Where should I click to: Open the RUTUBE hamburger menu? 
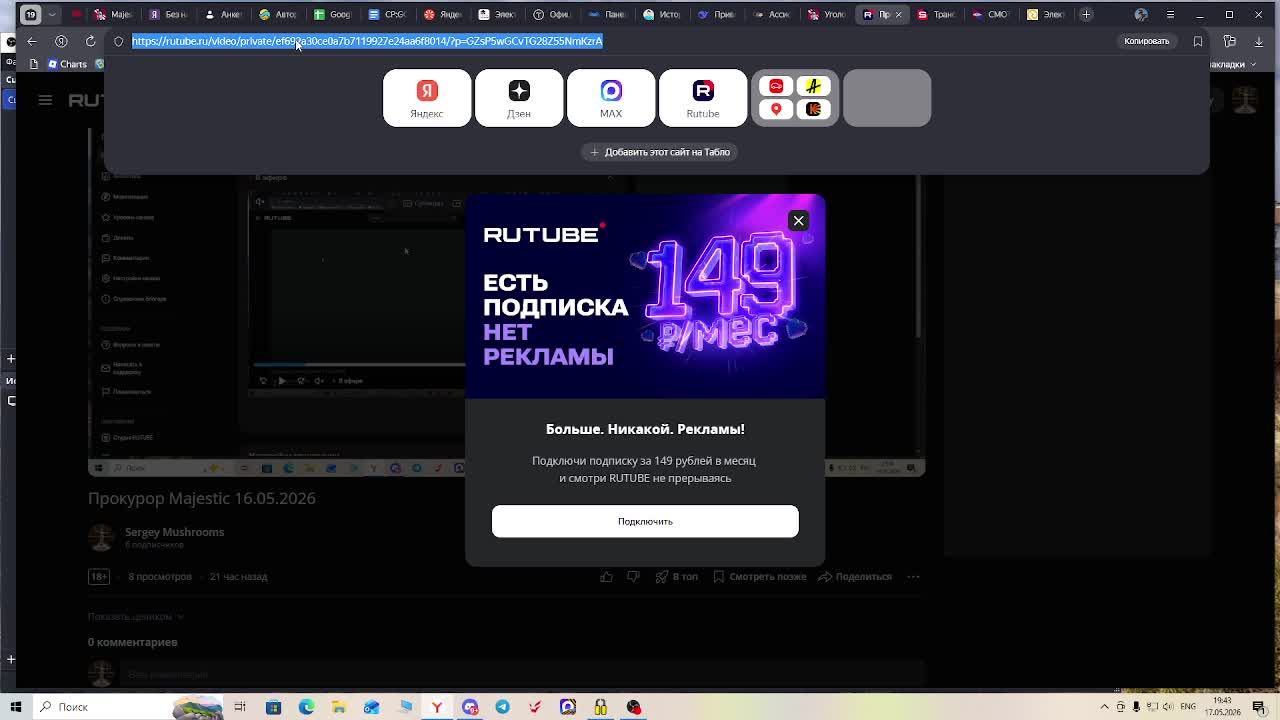coord(45,100)
